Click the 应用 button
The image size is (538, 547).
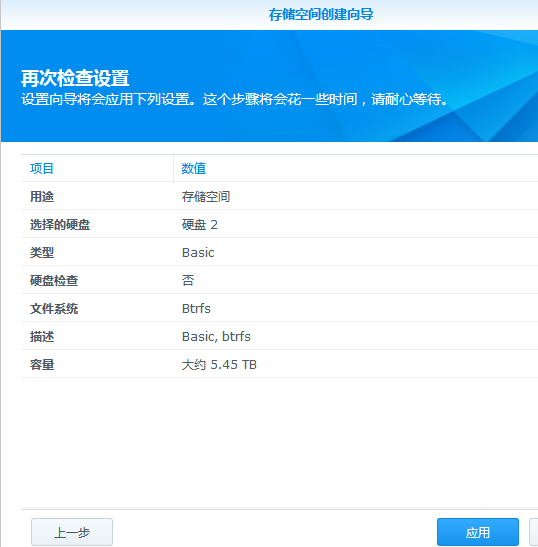coord(478,532)
